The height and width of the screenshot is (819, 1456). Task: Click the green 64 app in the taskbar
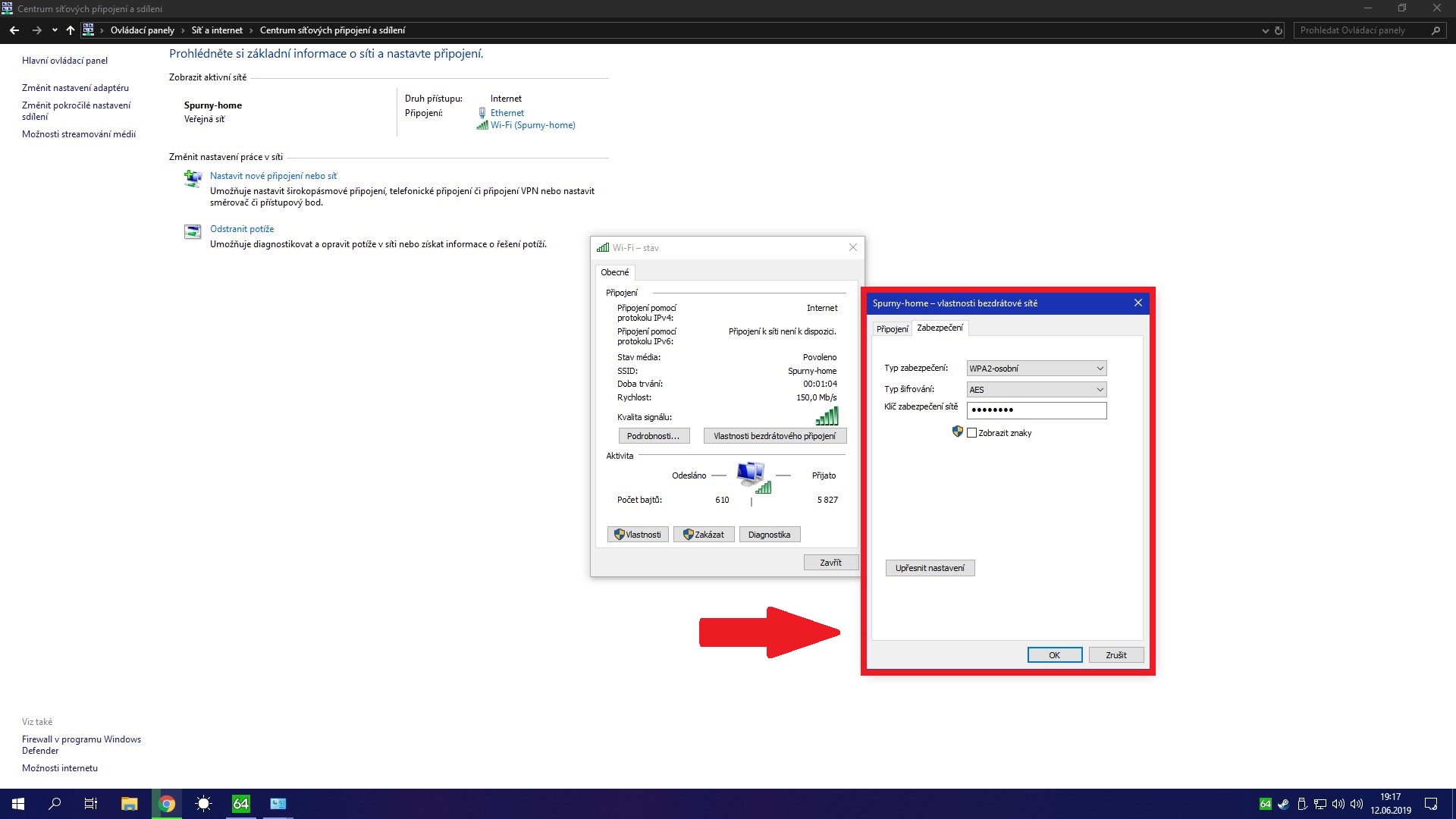240,804
